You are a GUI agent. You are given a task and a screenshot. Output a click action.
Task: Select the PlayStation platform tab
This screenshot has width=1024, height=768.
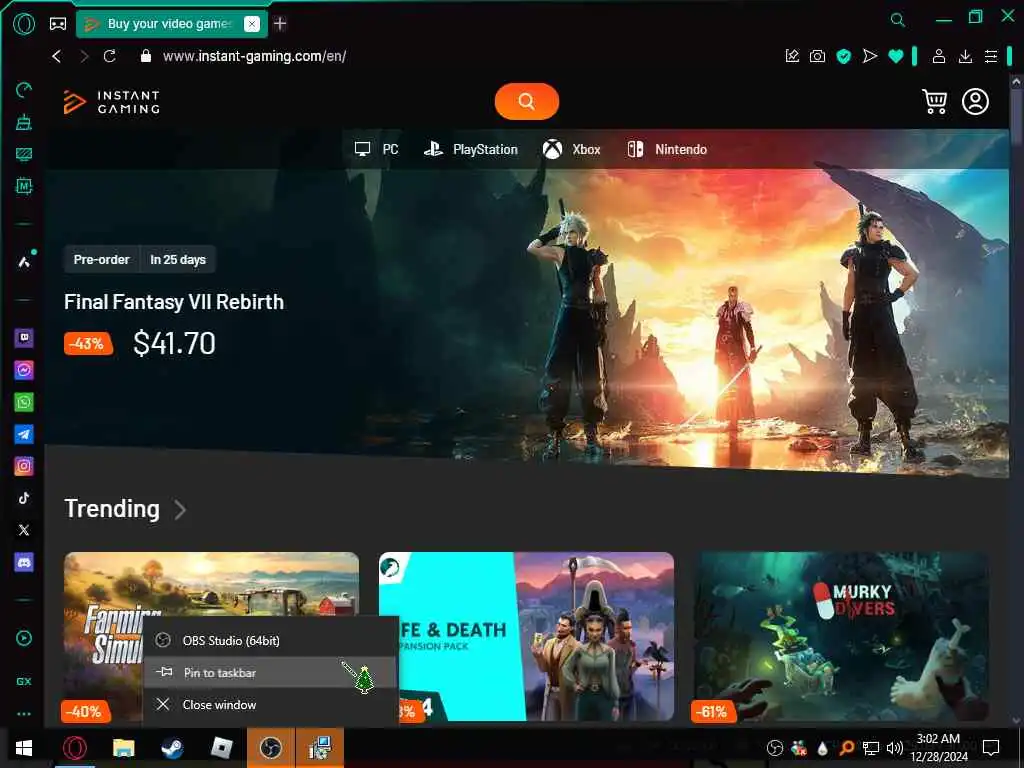470,150
